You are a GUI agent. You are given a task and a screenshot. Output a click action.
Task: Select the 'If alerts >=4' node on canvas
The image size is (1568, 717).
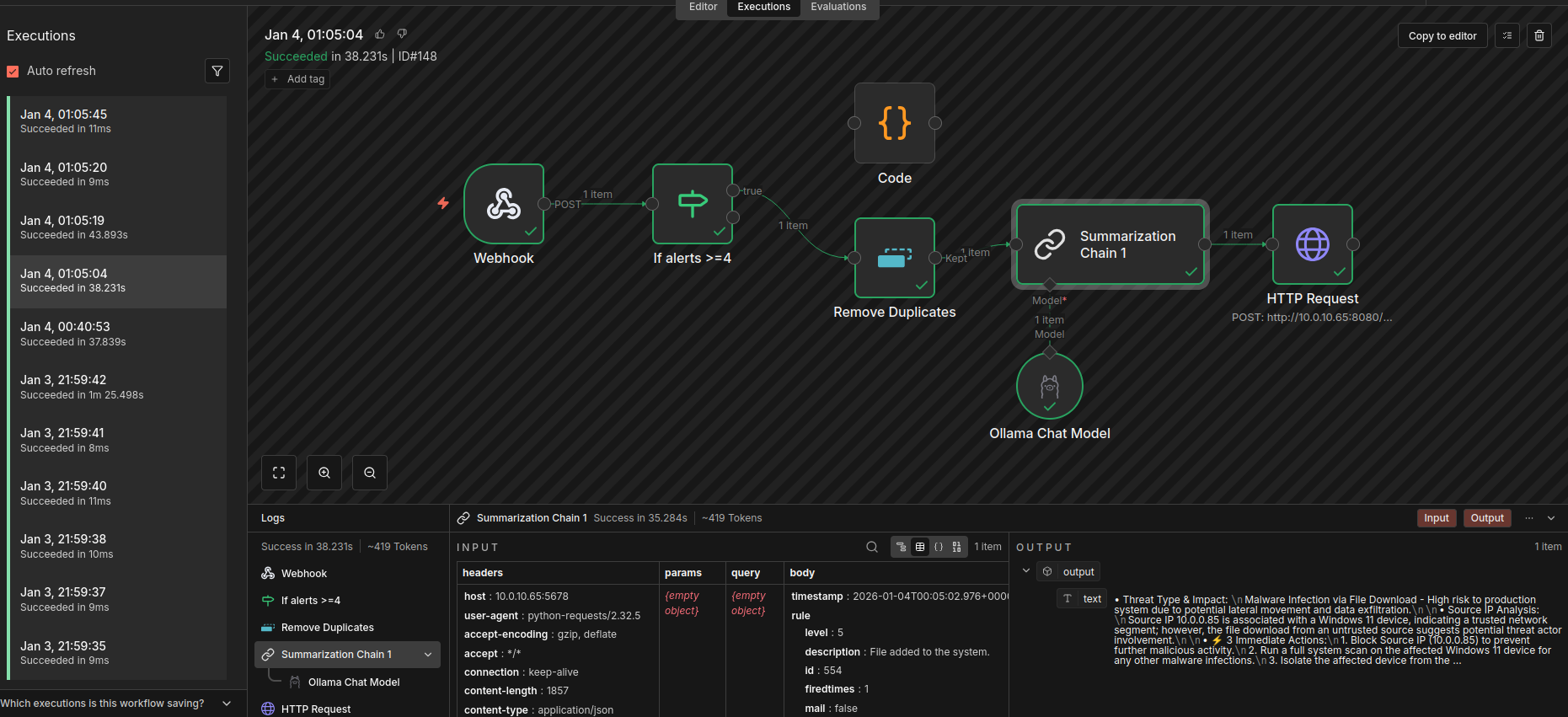(693, 204)
